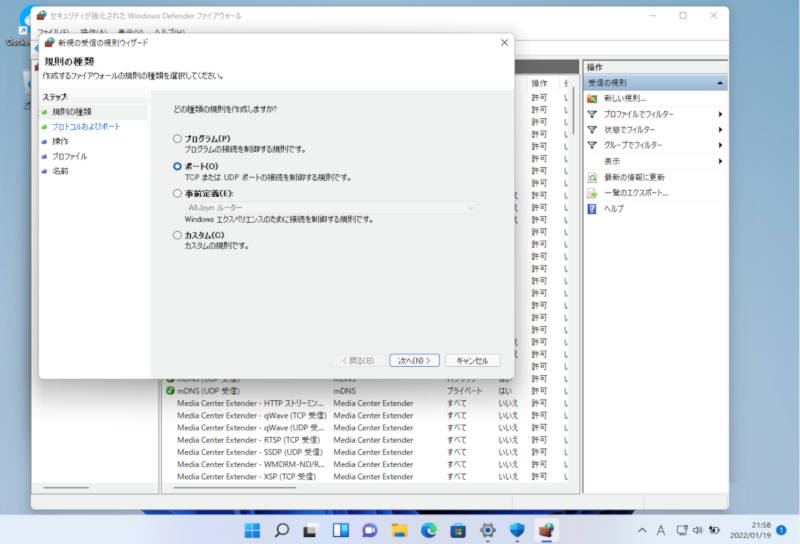The height and width of the screenshot is (544, 800).
Task: Select the 規則の種類 step in the wizard
Action: [x=71, y=112]
